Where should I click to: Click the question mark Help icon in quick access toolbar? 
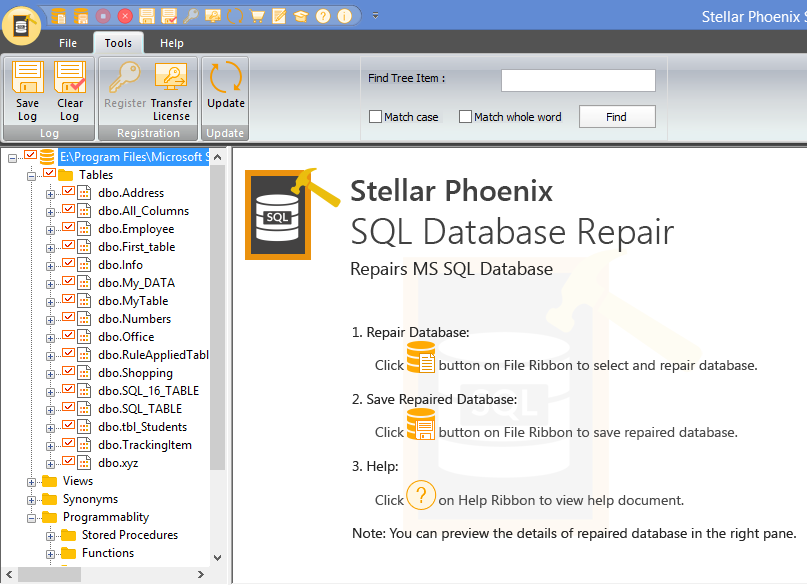pos(323,16)
